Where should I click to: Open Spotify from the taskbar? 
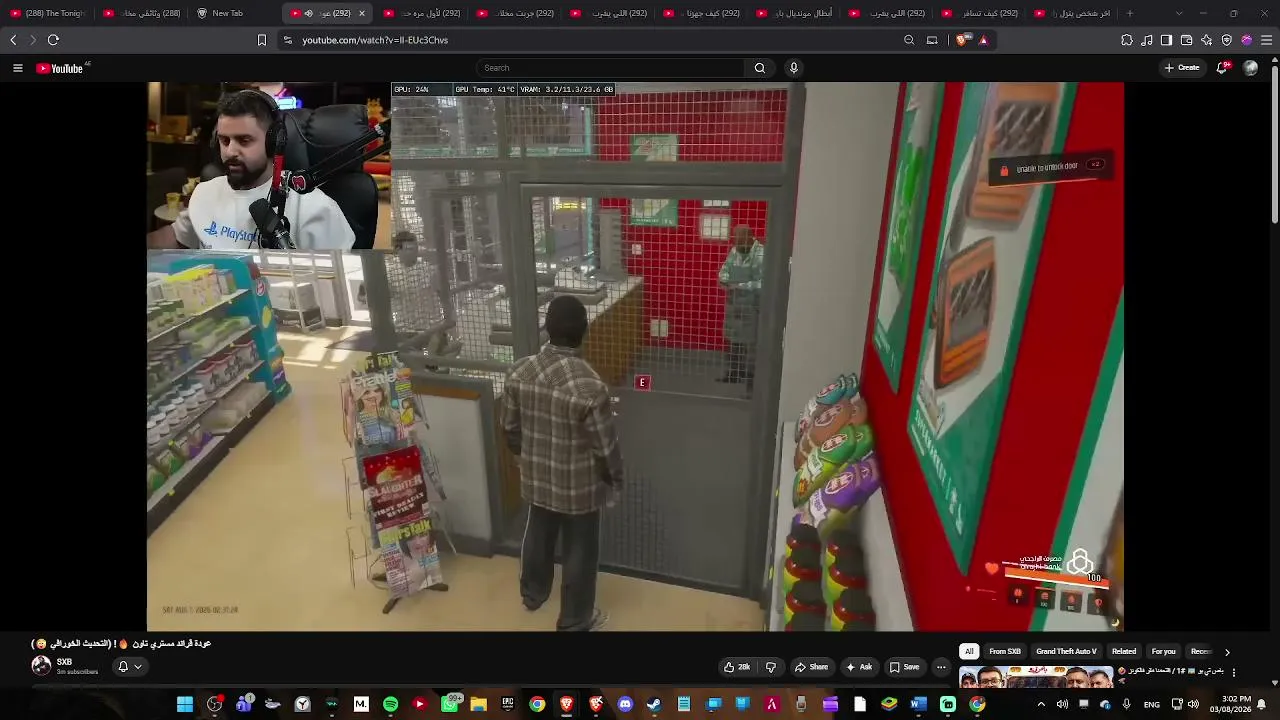390,705
